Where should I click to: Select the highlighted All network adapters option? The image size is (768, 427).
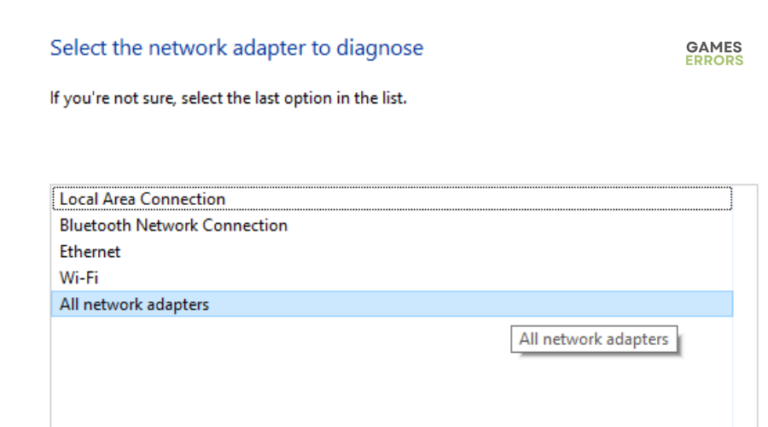[134, 304]
